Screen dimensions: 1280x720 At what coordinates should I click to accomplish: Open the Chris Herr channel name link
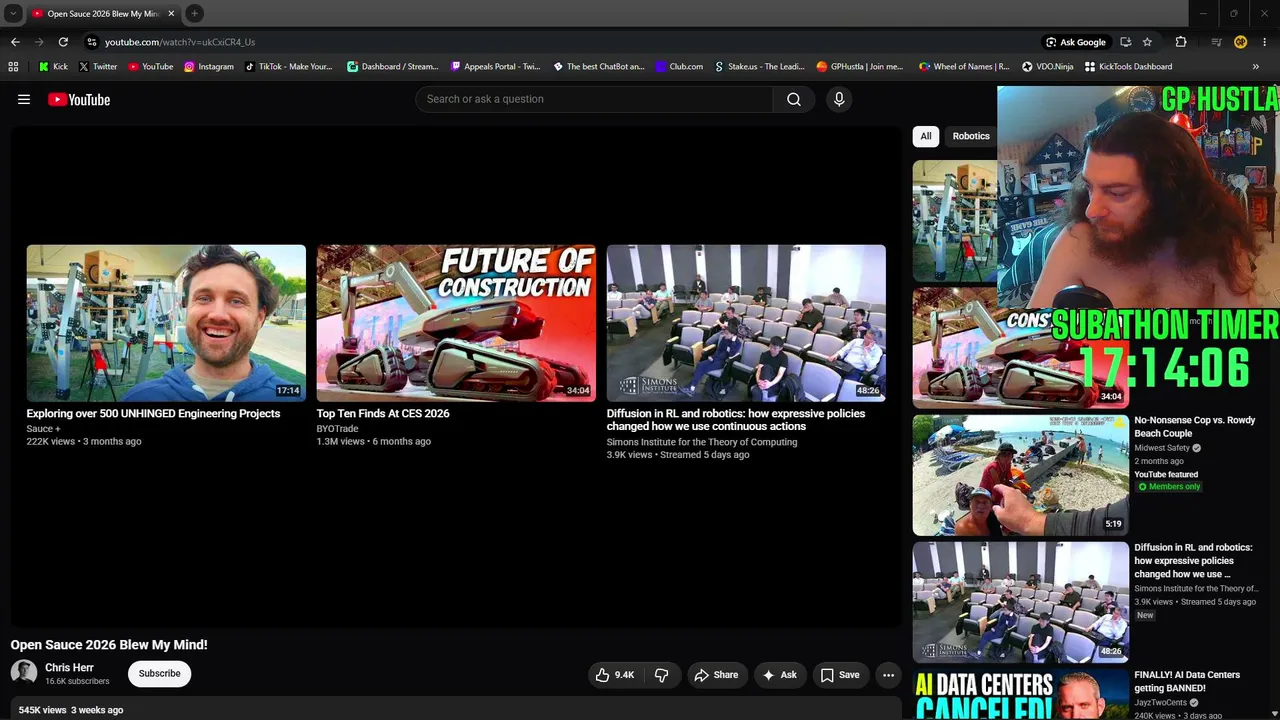click(x=69, y=668)
